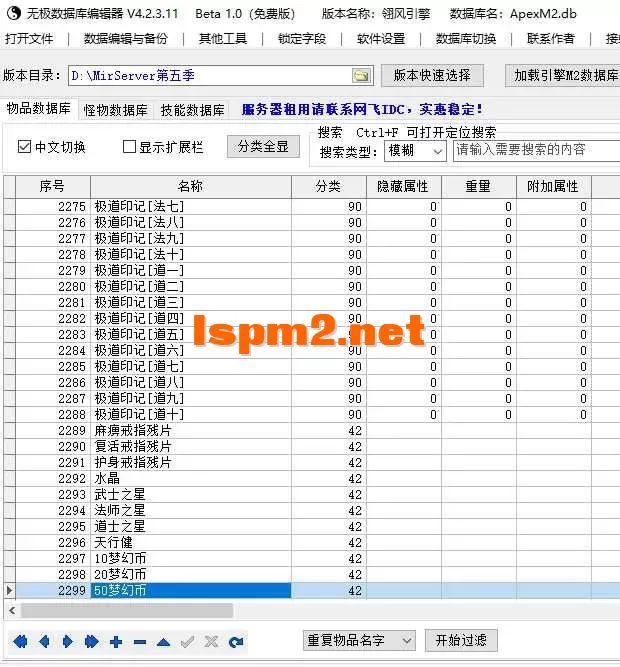Viewport: 620px width, 667px height.
Task: Click the scroll-left arrow of the table
Action: pyautogui.click(x=12, y=611)
